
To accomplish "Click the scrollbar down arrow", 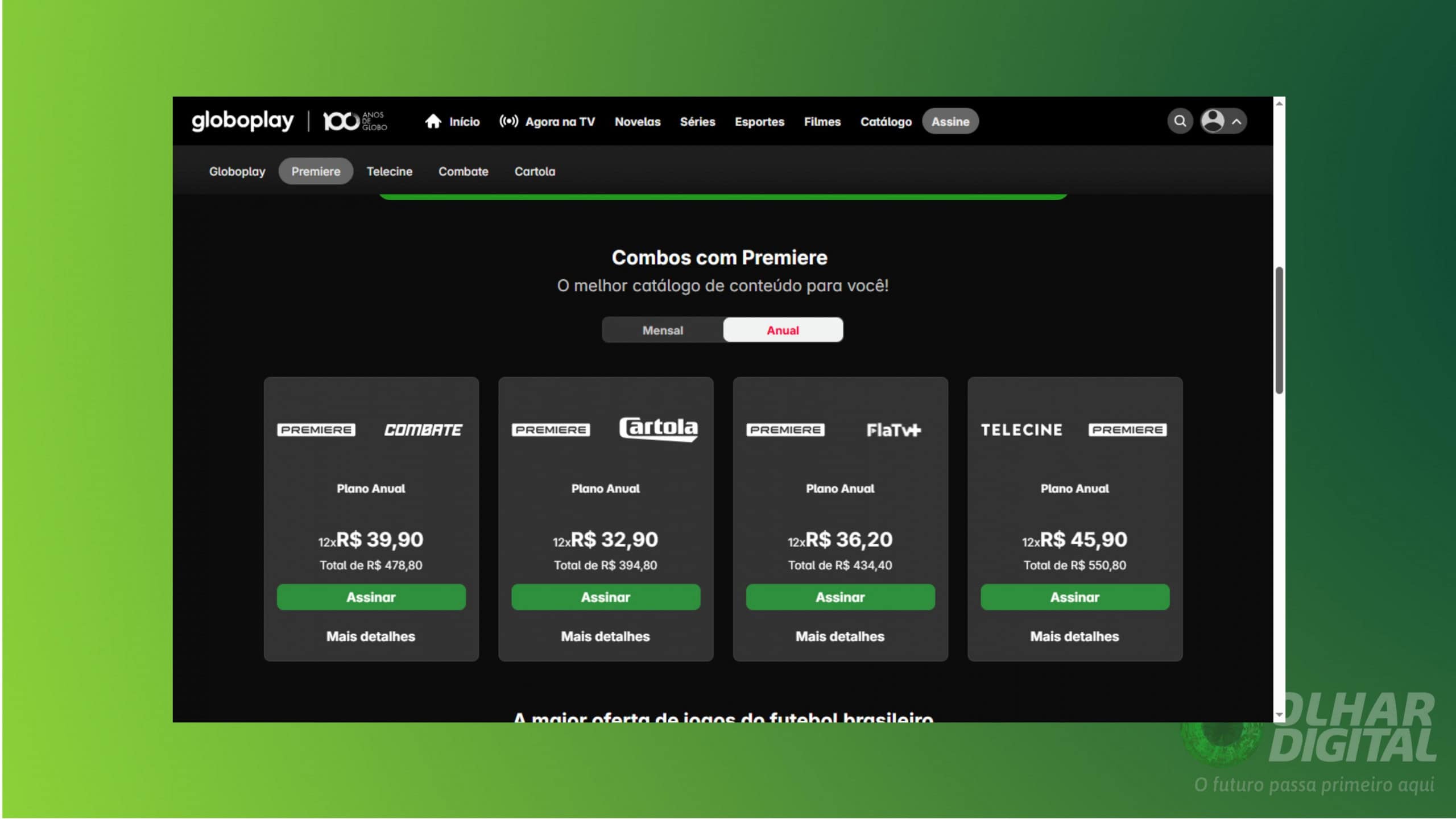I will point(1279,715).
